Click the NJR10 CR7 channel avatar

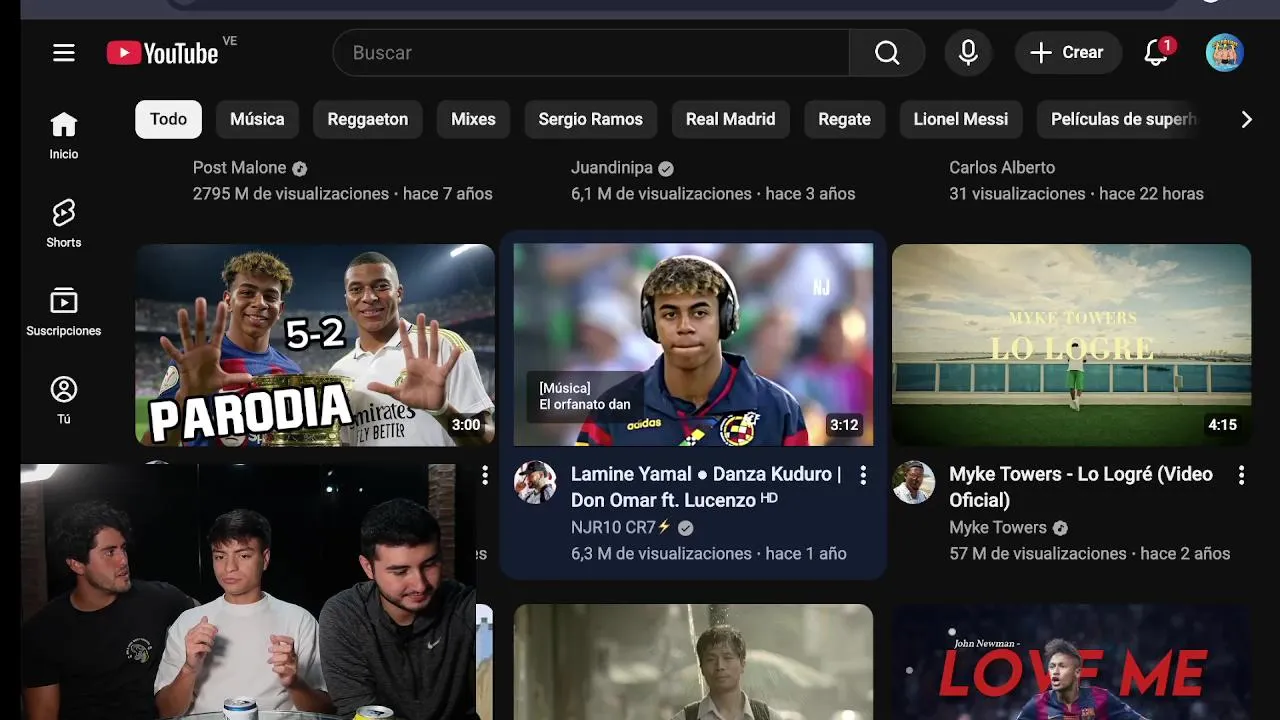[535, 482]
